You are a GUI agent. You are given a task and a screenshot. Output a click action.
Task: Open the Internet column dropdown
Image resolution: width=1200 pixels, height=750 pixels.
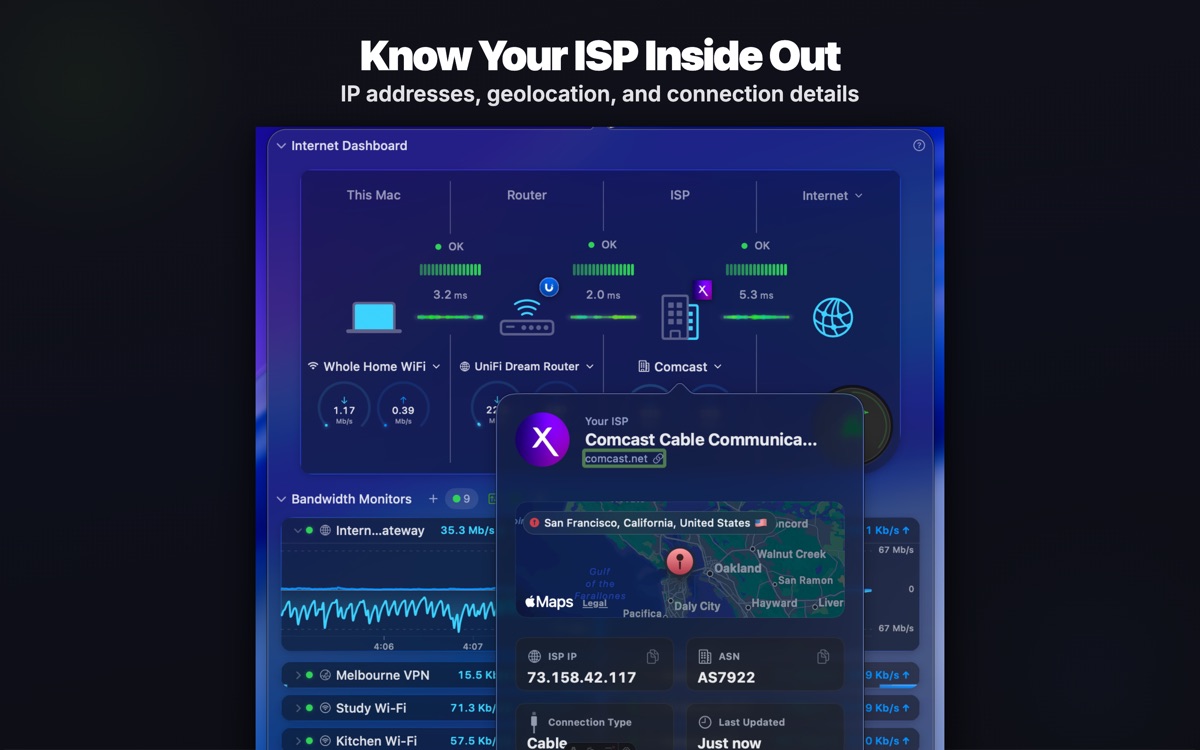tap(832, 196)
